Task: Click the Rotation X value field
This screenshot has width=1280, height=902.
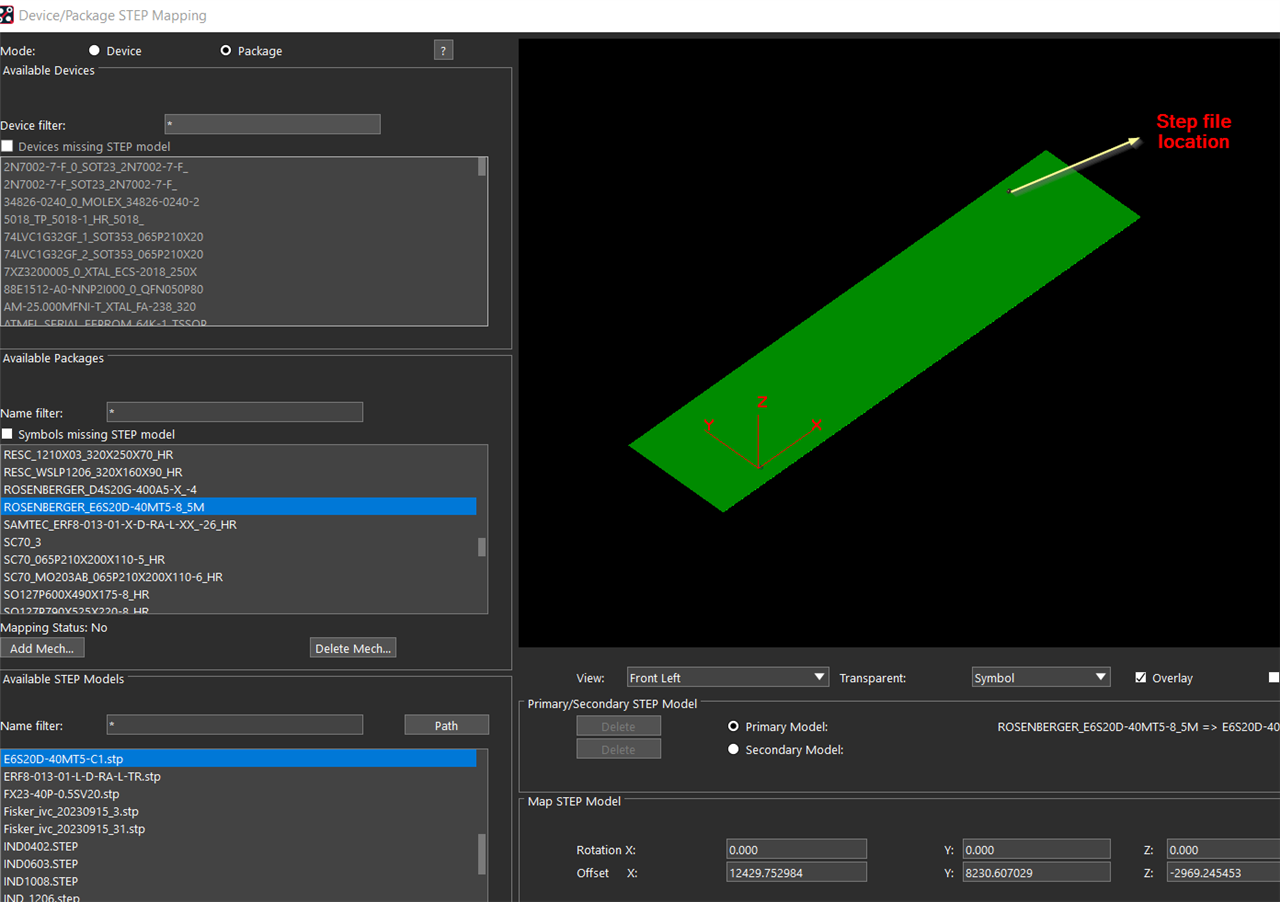Action: [796, 850]
